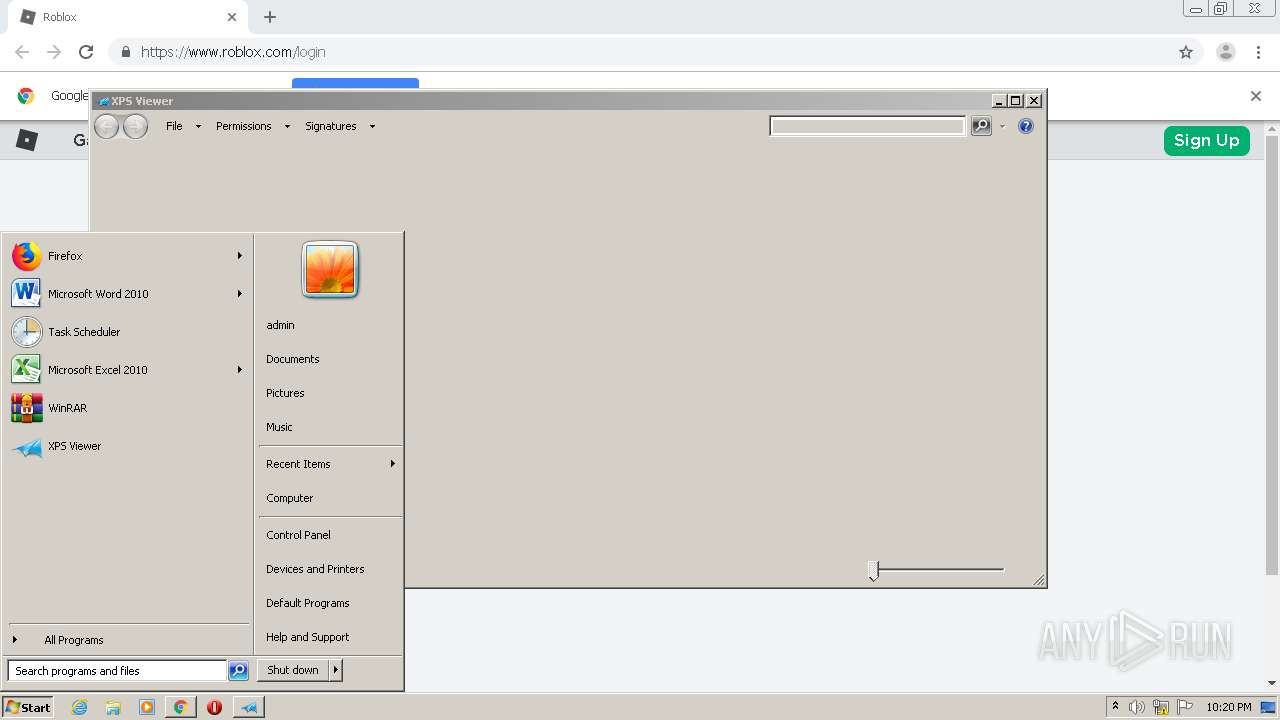
Task: Open Internet Explorer in taskbar
Action: pos(79,707)
